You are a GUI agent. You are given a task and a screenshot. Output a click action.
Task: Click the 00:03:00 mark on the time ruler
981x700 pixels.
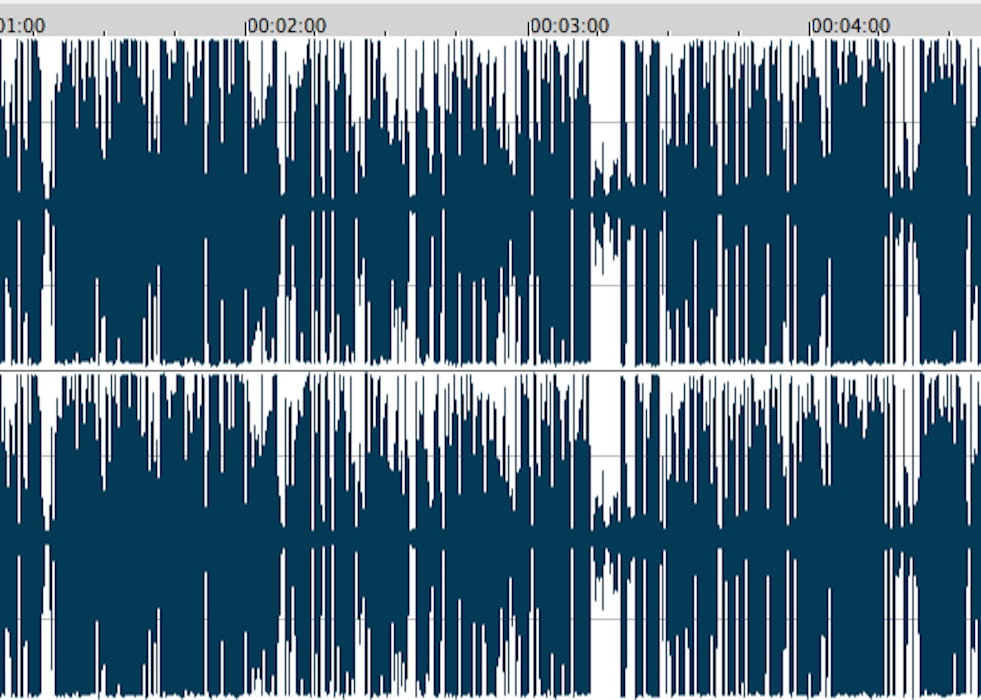pos(529,25)
